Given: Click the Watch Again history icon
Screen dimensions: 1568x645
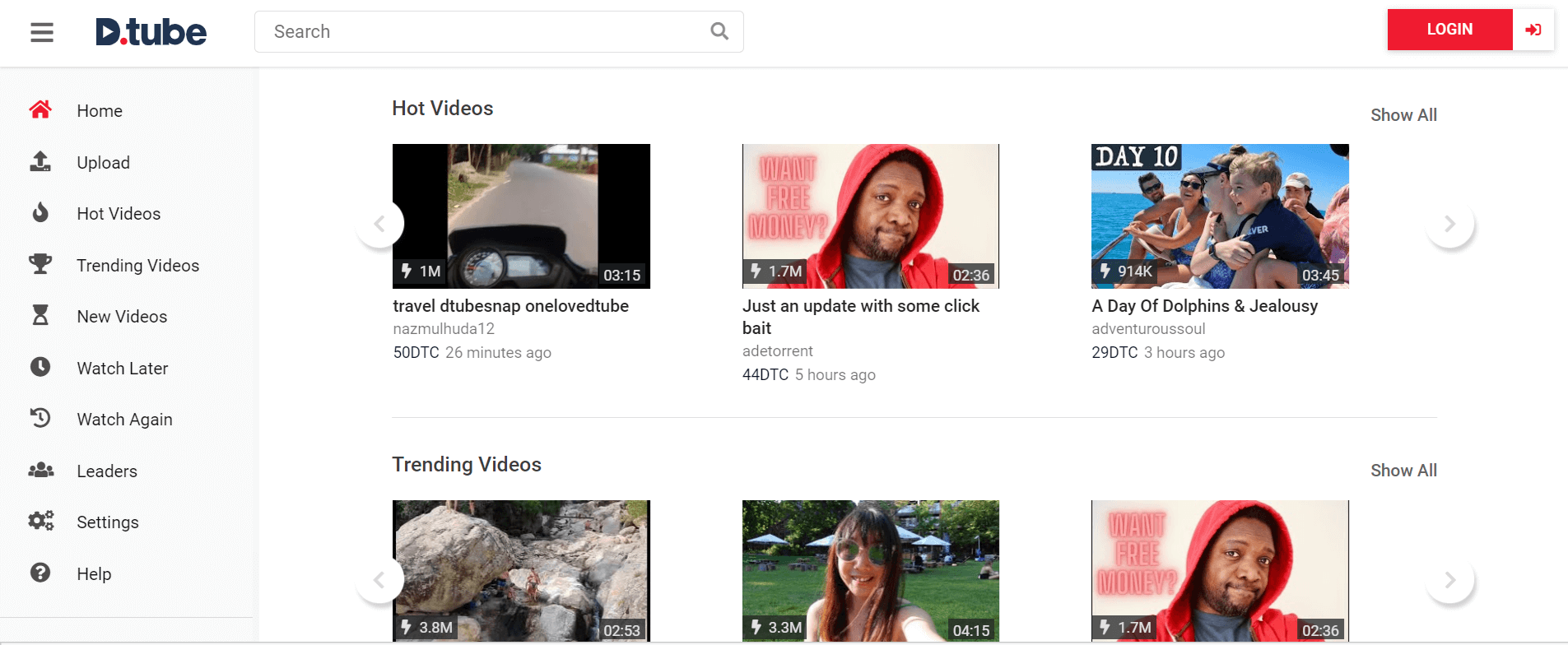Looking at the screenshot, I should [40, 418].
